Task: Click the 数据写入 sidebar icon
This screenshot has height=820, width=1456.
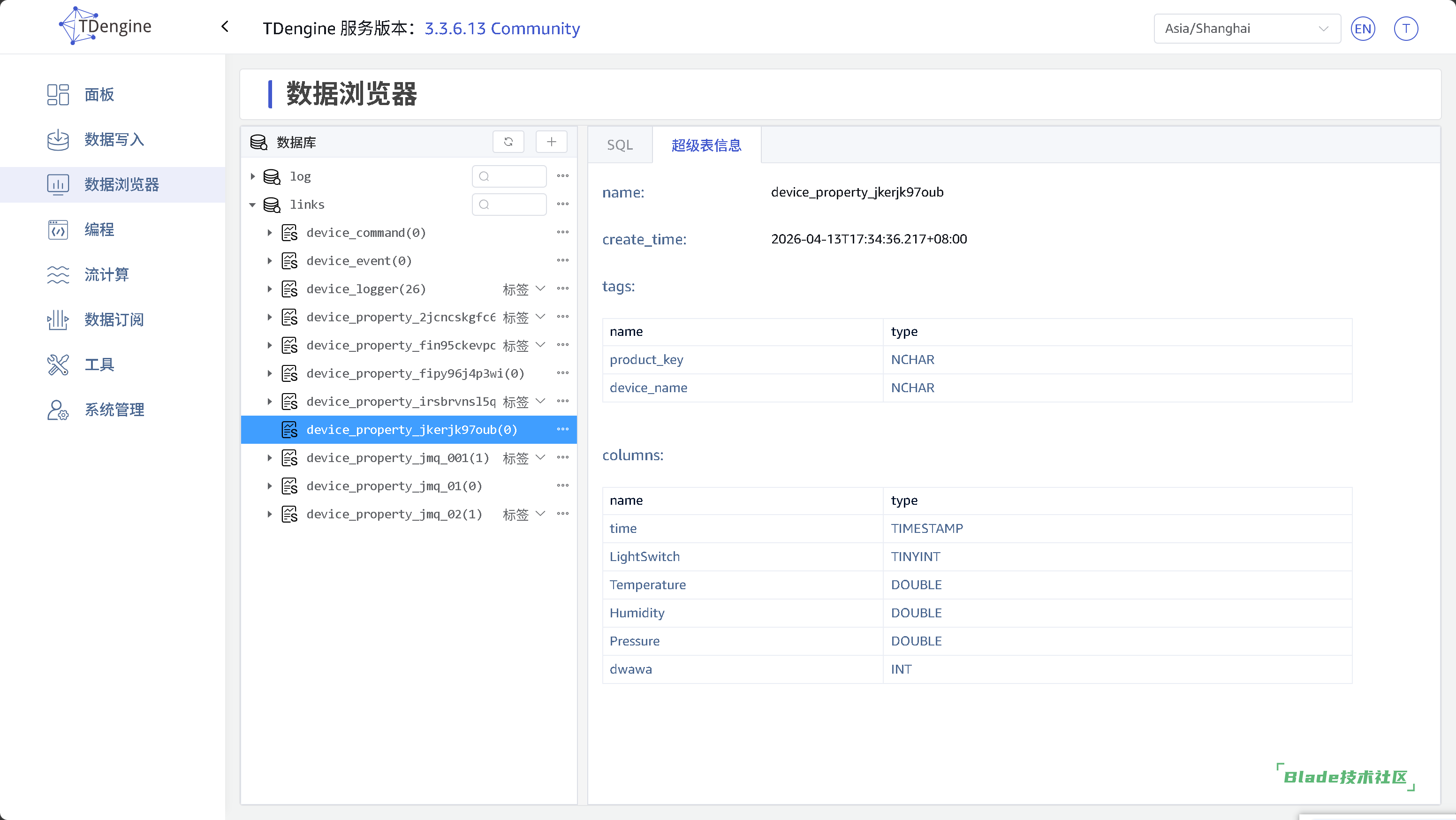Action: point(58,140)
